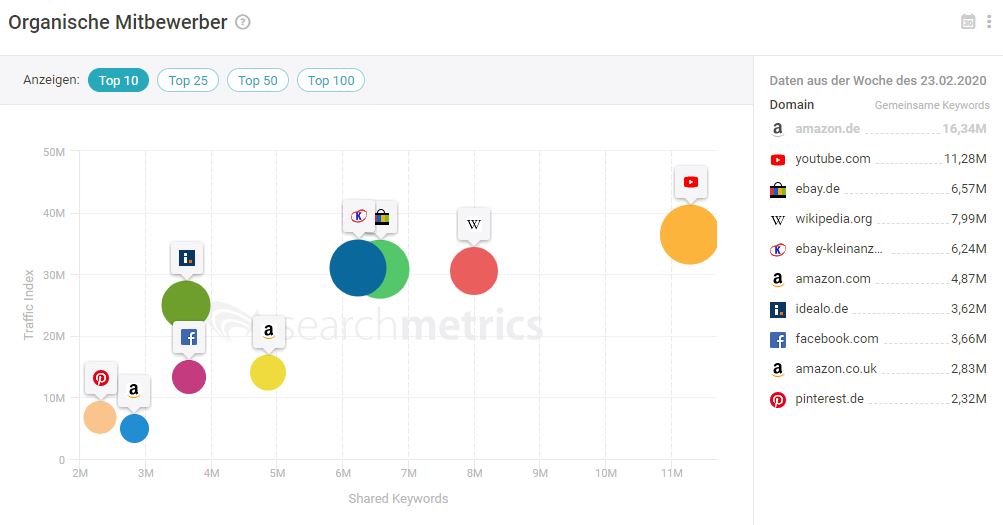Click the eBay shopping bag marker in chart
Image resolution: width=1003 pixels, height=525 pixels.
(x=384, y=217)
